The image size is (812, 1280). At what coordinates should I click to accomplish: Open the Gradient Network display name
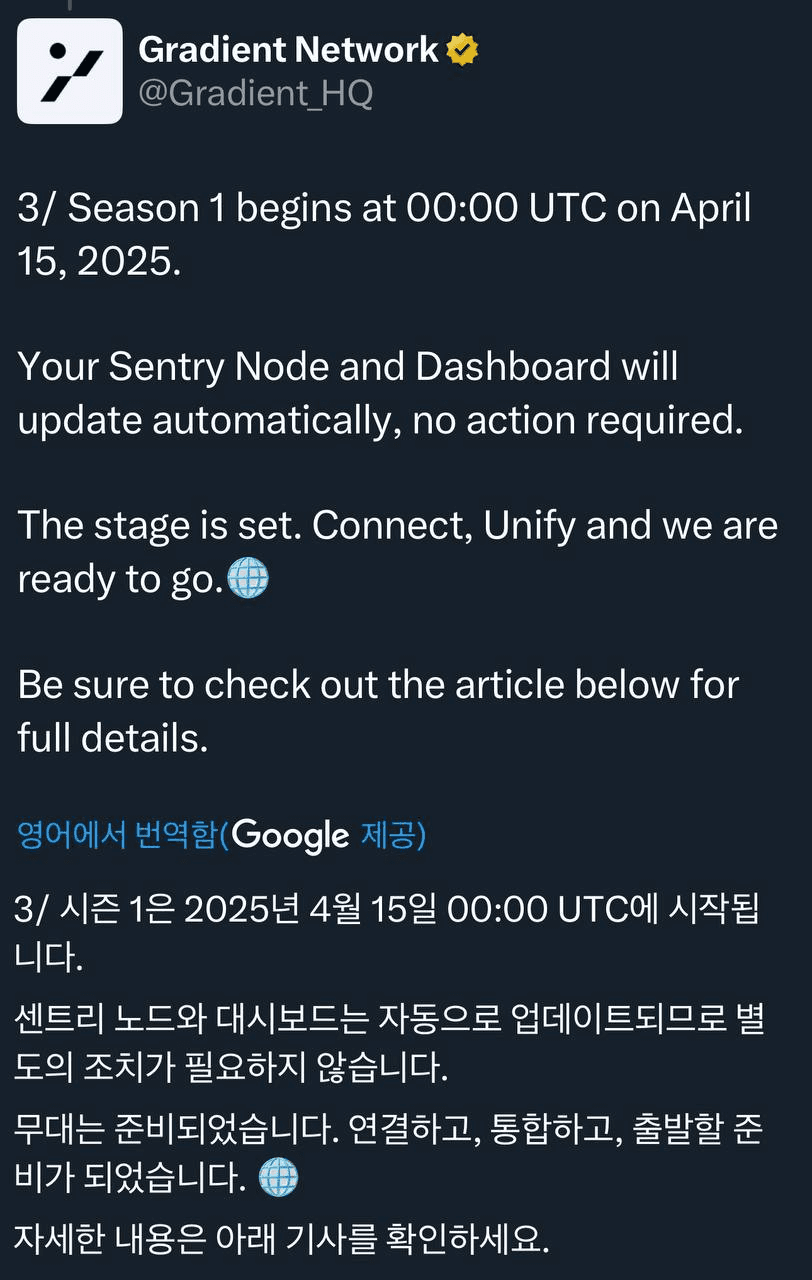point(288,49)
